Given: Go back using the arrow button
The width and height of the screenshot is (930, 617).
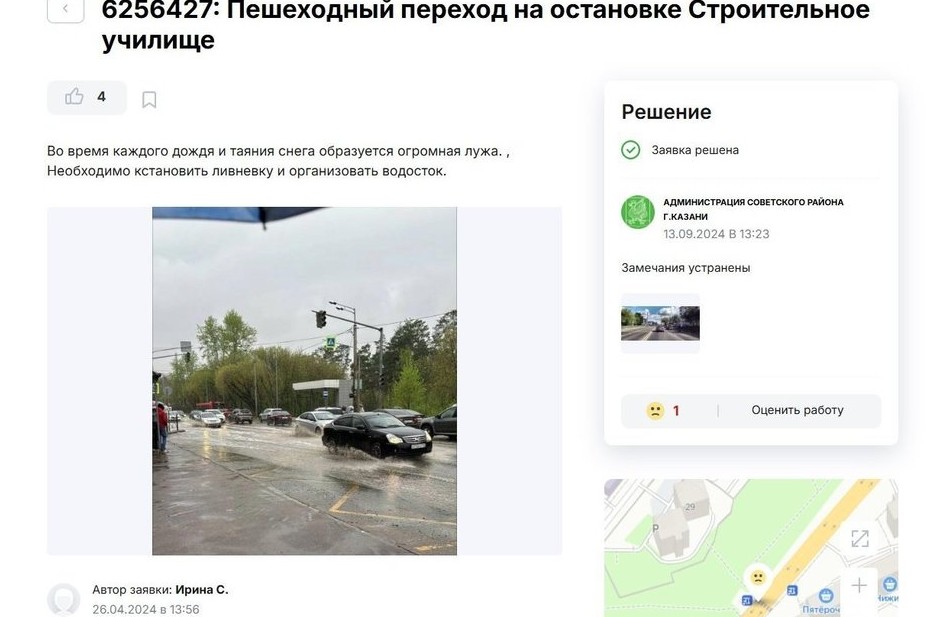Looking at the screenshot, I should [65, 9].
